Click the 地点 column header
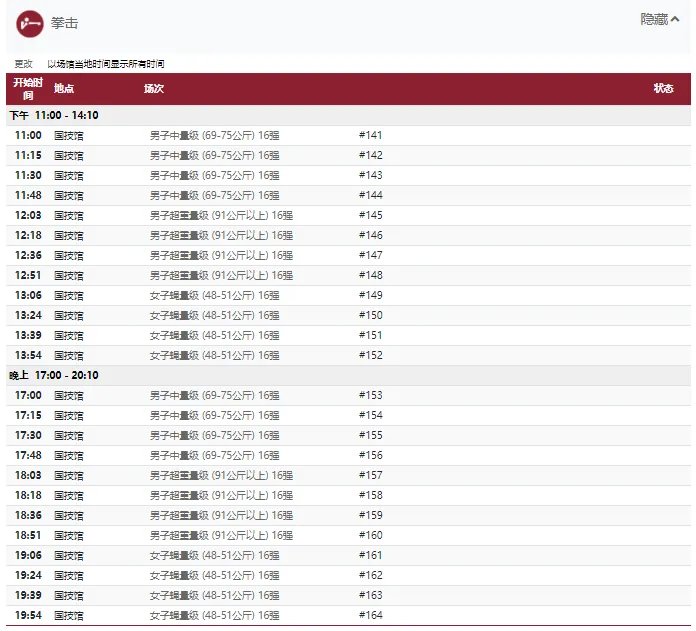The width and height of the screenshot is (696, 631). [64, 88]
